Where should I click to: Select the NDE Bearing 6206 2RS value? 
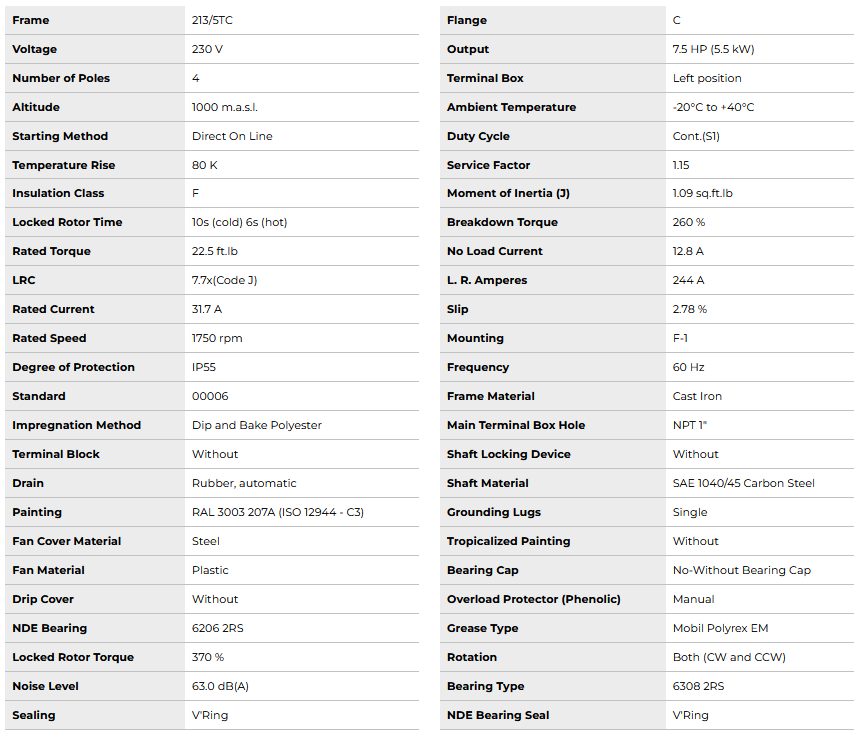pyautogui.click(x=221, y=628)
